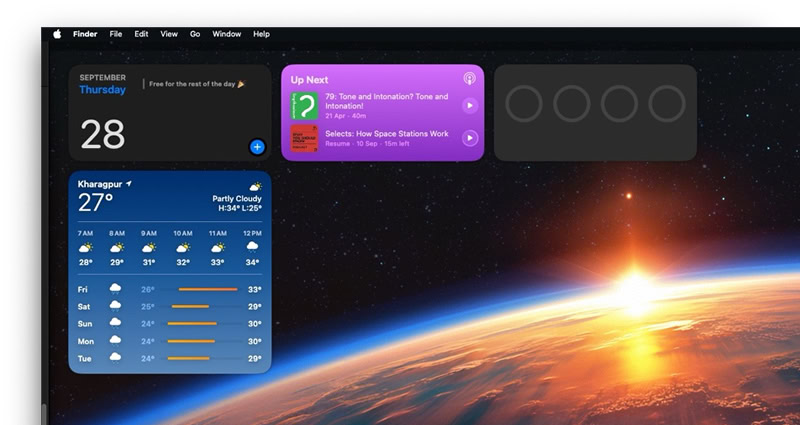The height and width of the screenshot is (425, 800).
Task: Click the Sun row label
Action: (85, 324)
